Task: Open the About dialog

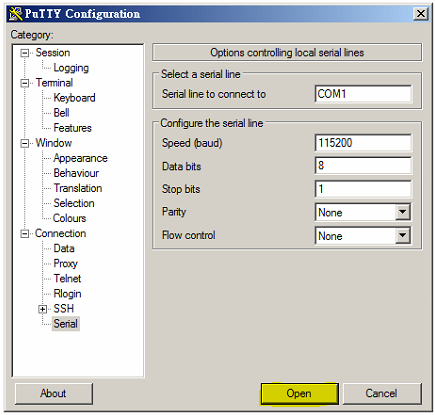Action: (53, 394)
